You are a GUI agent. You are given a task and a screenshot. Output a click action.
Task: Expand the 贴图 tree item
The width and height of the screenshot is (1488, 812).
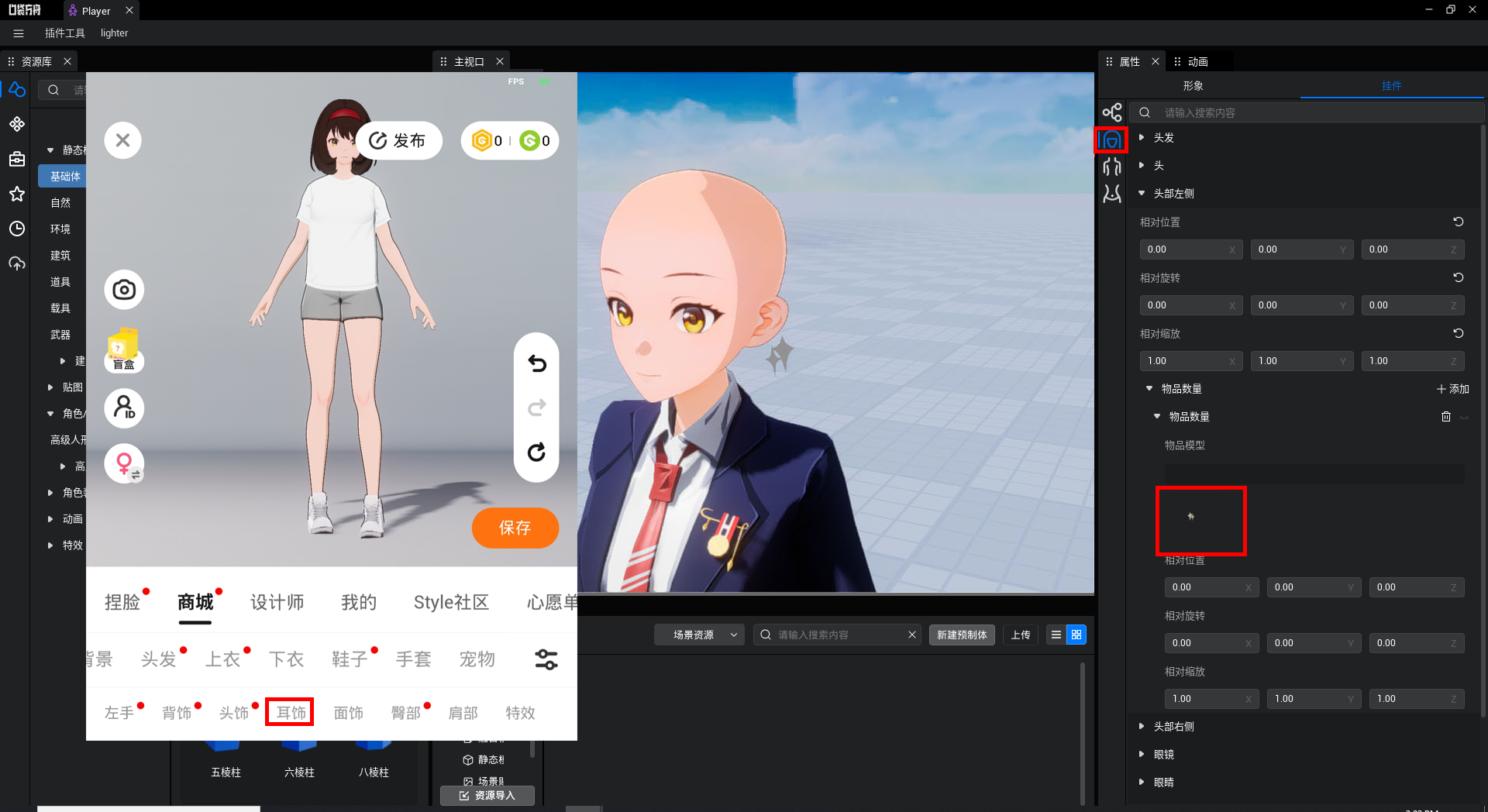[50, 387]
